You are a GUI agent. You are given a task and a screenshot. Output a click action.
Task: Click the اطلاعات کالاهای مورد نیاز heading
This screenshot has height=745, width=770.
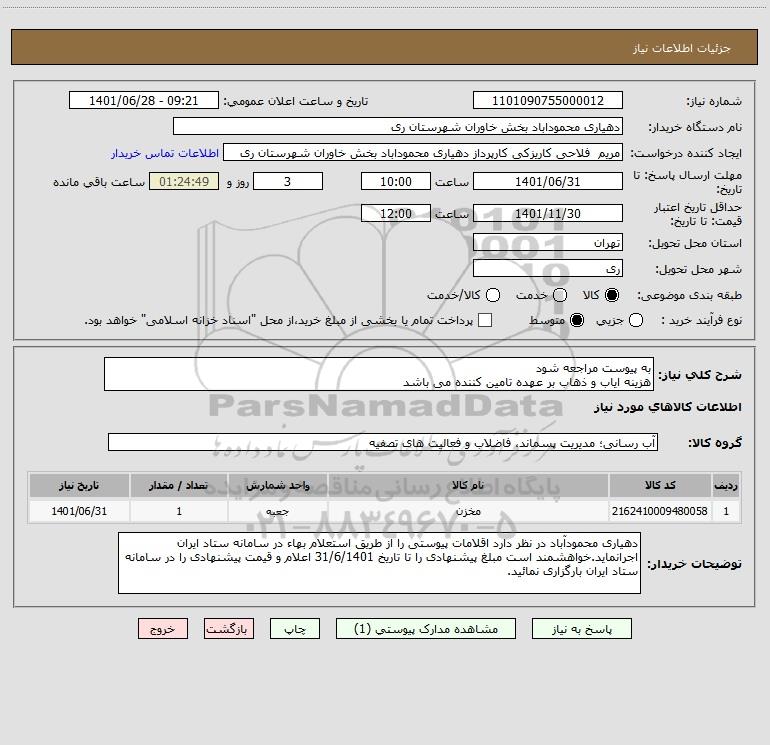click(x=667, y=407)
